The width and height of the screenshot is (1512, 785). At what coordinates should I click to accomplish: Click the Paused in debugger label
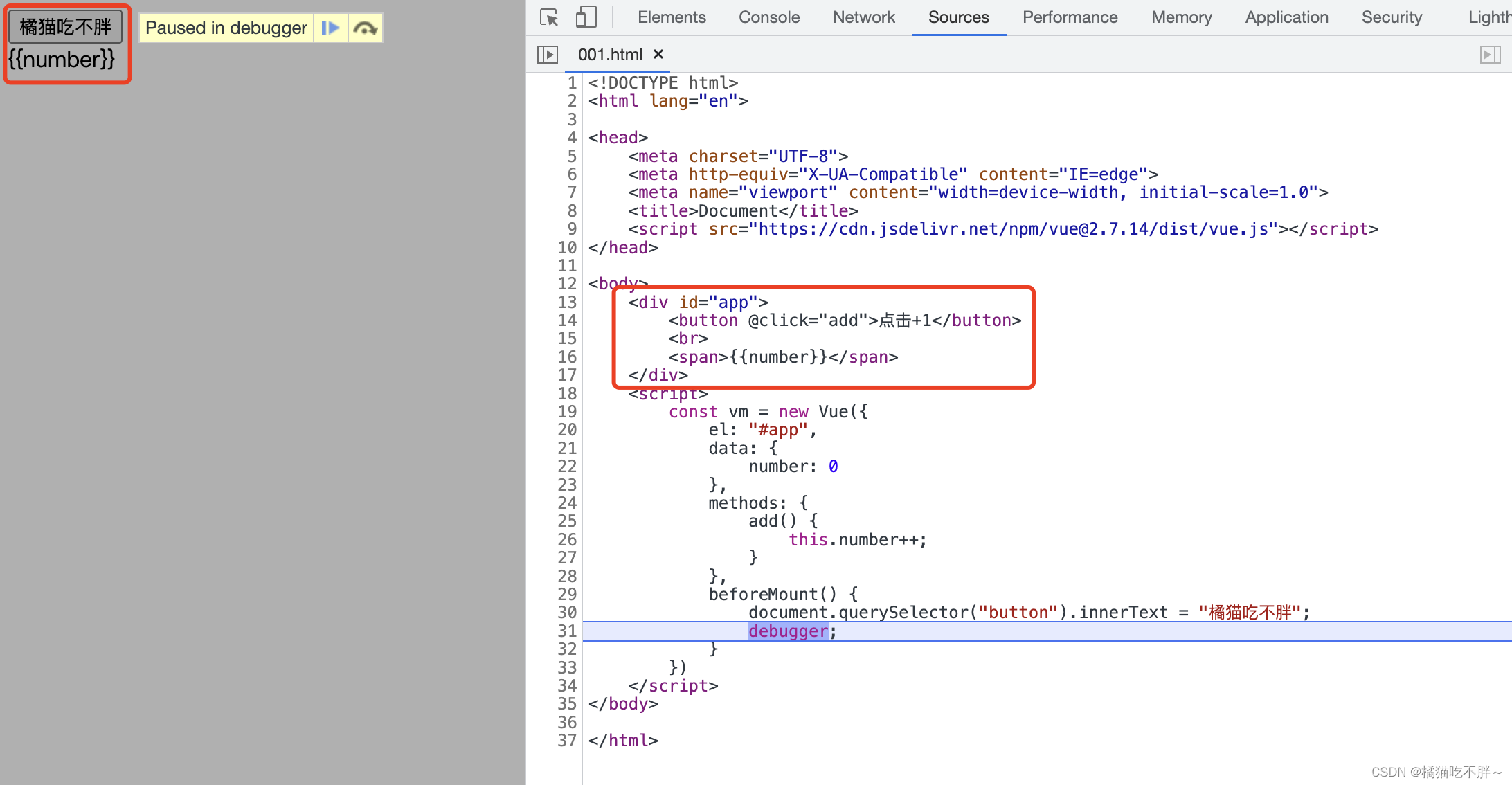(226, 28)
